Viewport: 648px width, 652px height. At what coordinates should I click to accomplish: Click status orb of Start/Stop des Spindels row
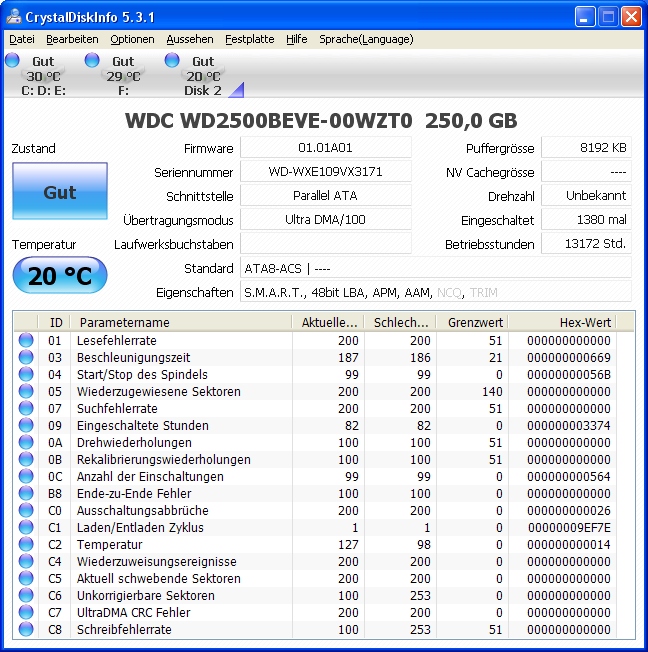[26, 374]
